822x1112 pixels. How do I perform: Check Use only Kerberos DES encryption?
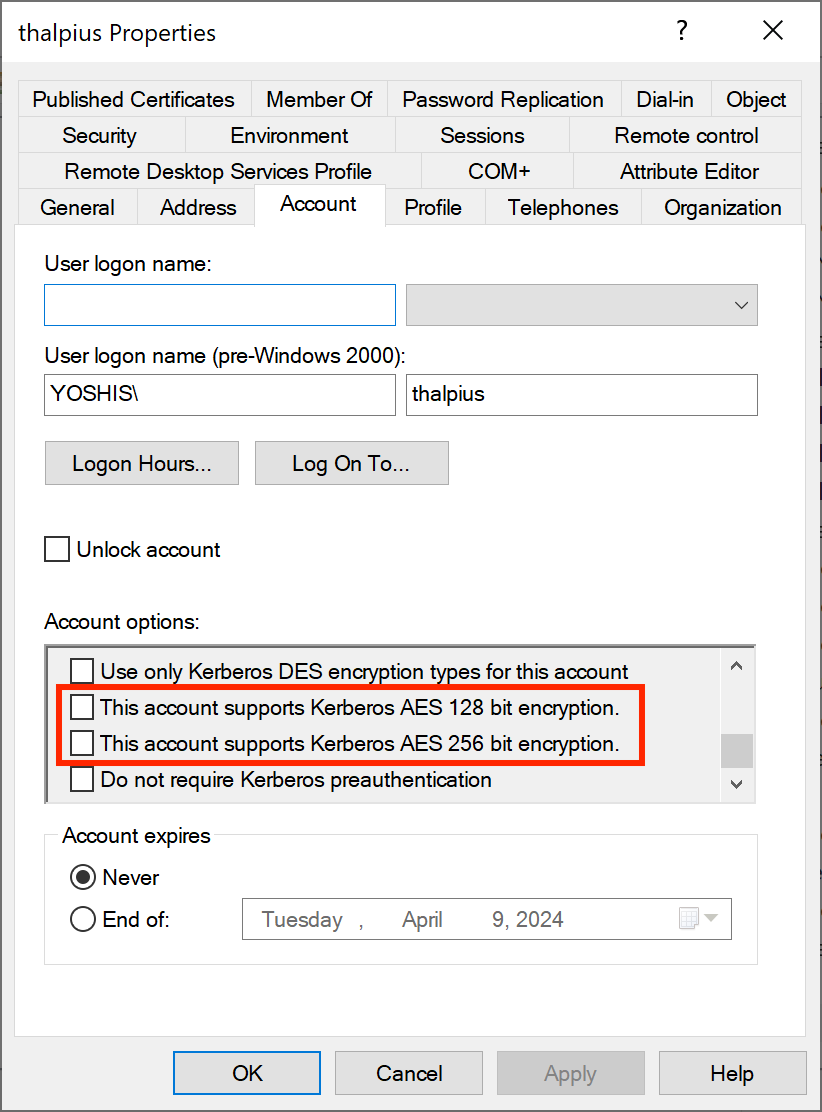pyautogui.click(x=82, y=672)
